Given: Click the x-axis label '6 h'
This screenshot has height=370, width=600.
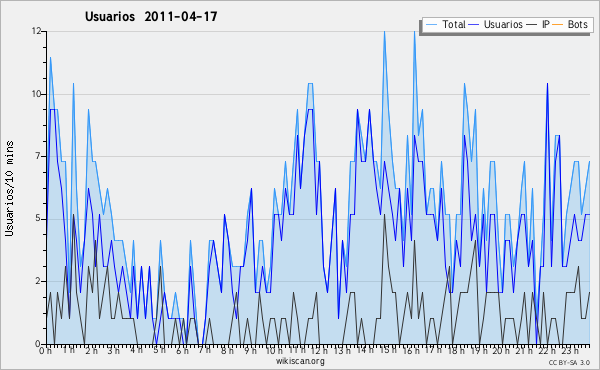Looking at the screenshot, I should pos(182,350).
